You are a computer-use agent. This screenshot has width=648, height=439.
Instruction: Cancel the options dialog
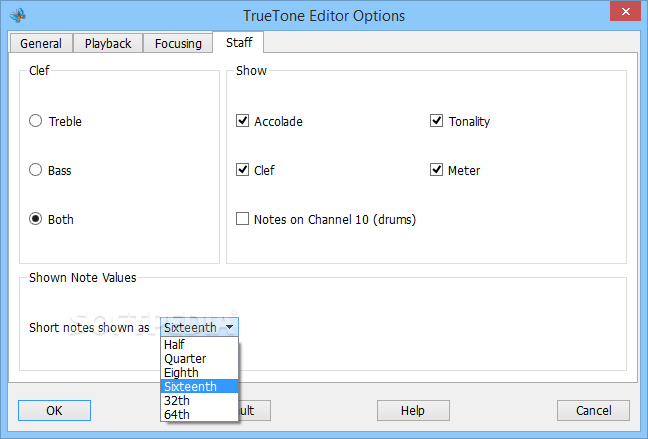593,410
